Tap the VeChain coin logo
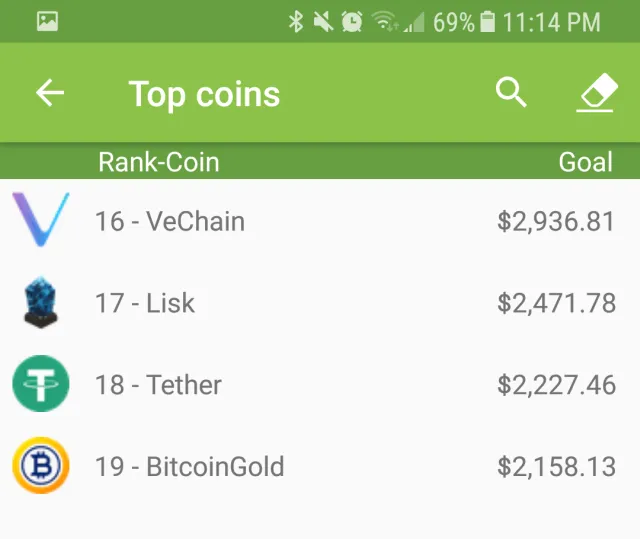This screenshot has width=640, height=539. [41, 220]
